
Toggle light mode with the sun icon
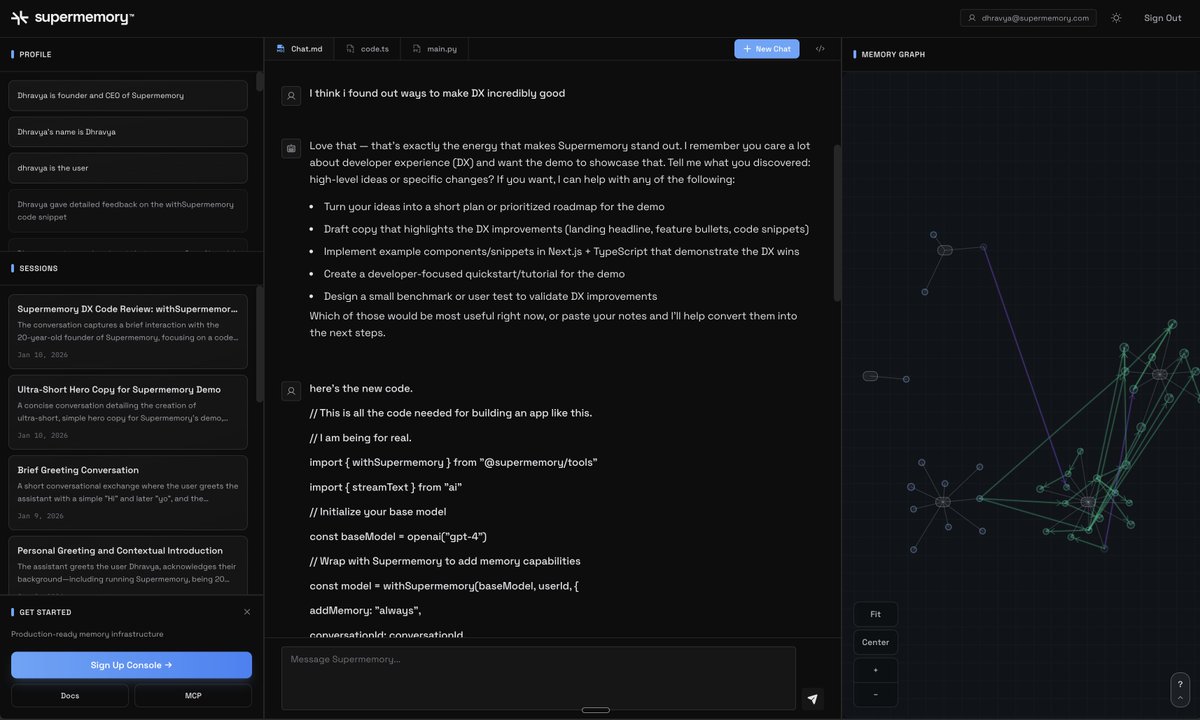(1116, 17)
